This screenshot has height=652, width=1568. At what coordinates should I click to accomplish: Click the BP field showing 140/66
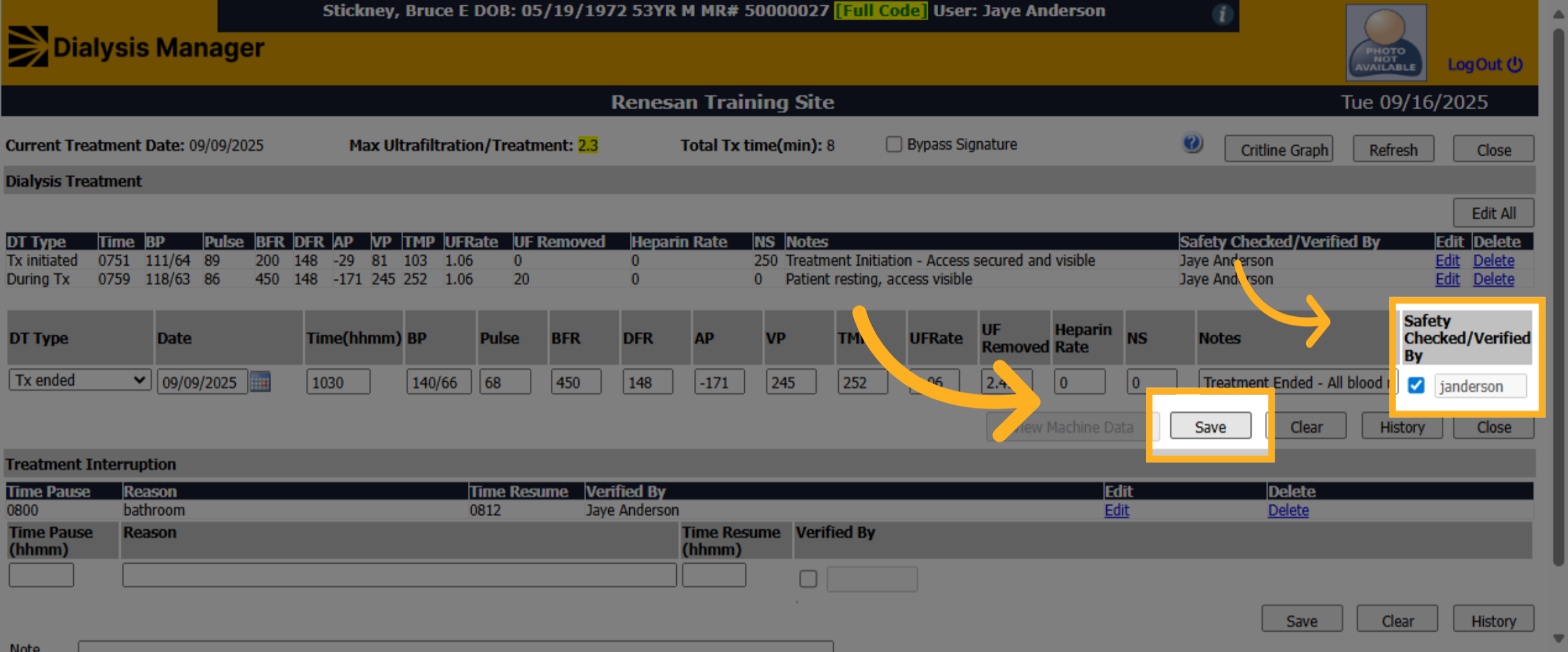coord(438,382)
